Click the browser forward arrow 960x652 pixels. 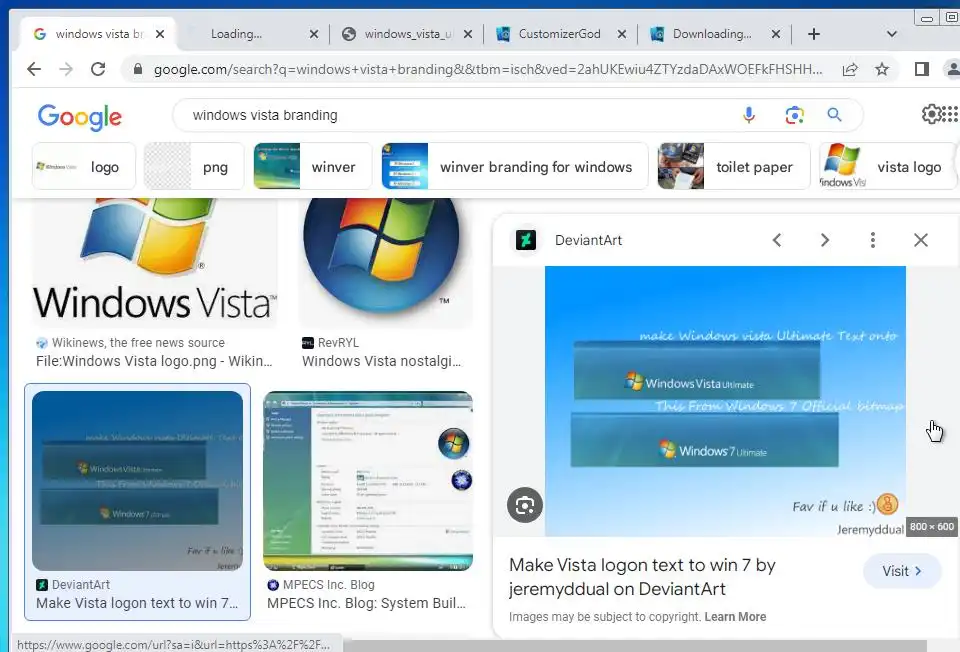pyautogui.click(x=66, y=69)
